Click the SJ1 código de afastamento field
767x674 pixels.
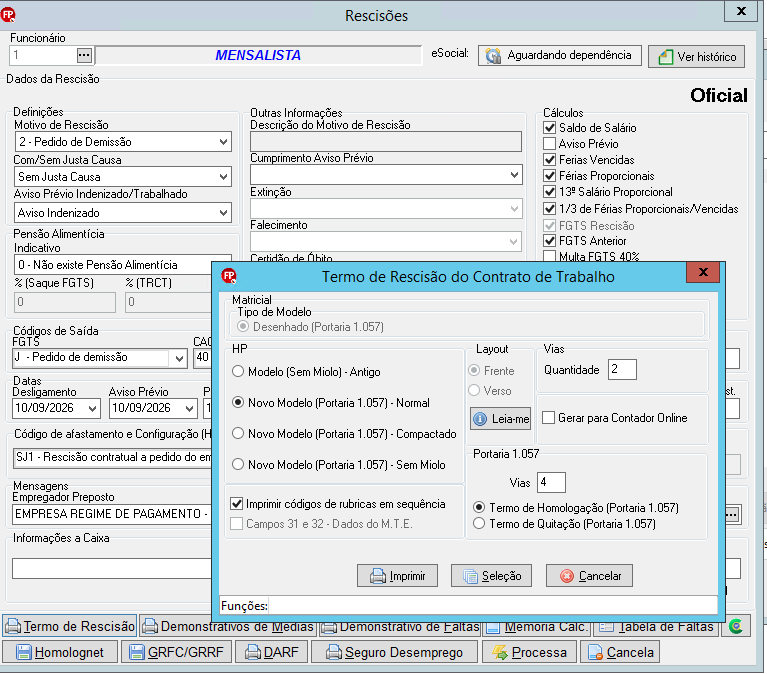click(x=113, y=458)
